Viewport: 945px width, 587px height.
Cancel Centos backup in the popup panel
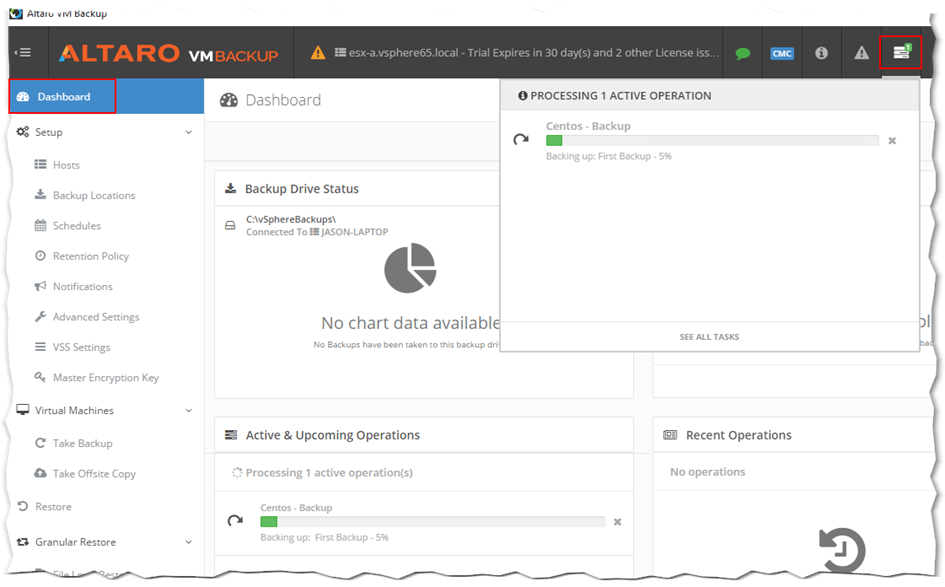pyautogui.click(x=892, y=140)
